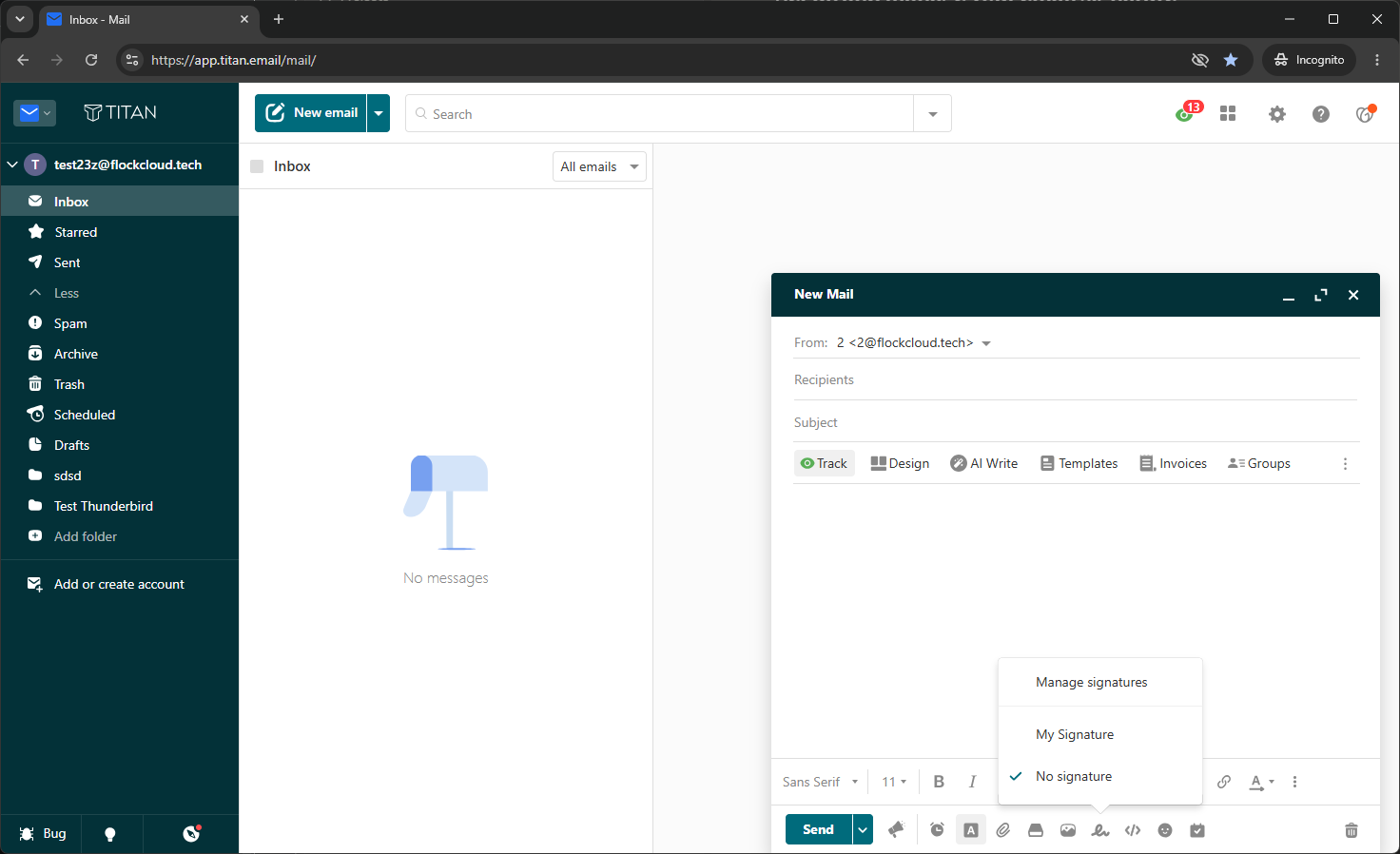Open the Invoices option
Viewport: 1400px width, 854px height.
[1174, 463]
